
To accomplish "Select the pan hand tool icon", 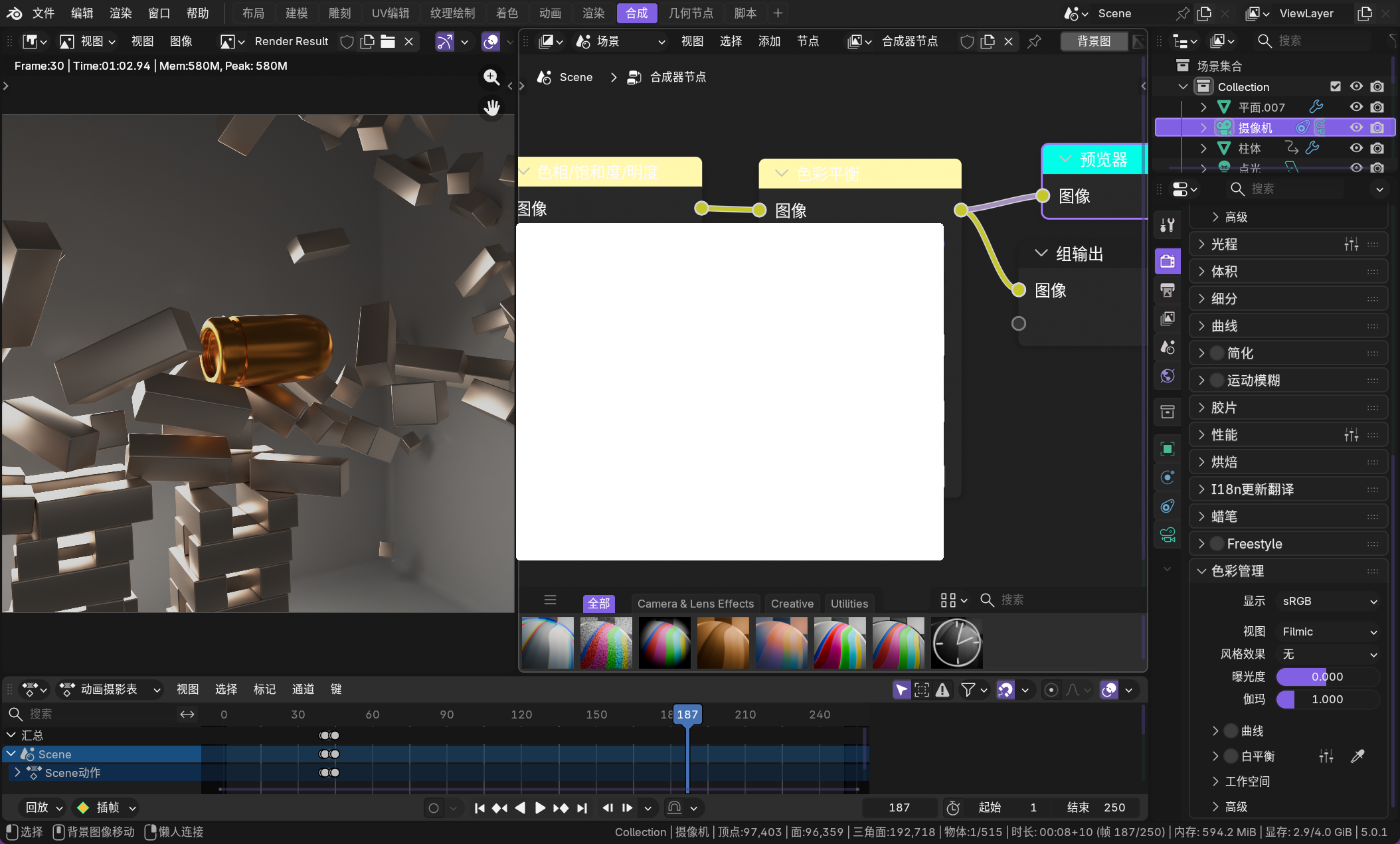I will tap(491, 108).
